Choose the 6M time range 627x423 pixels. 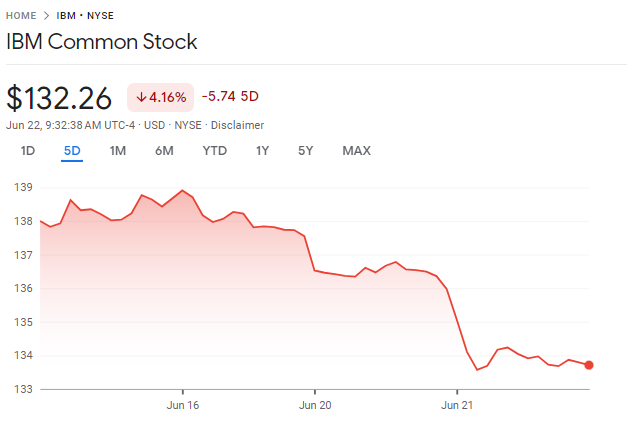164,151
